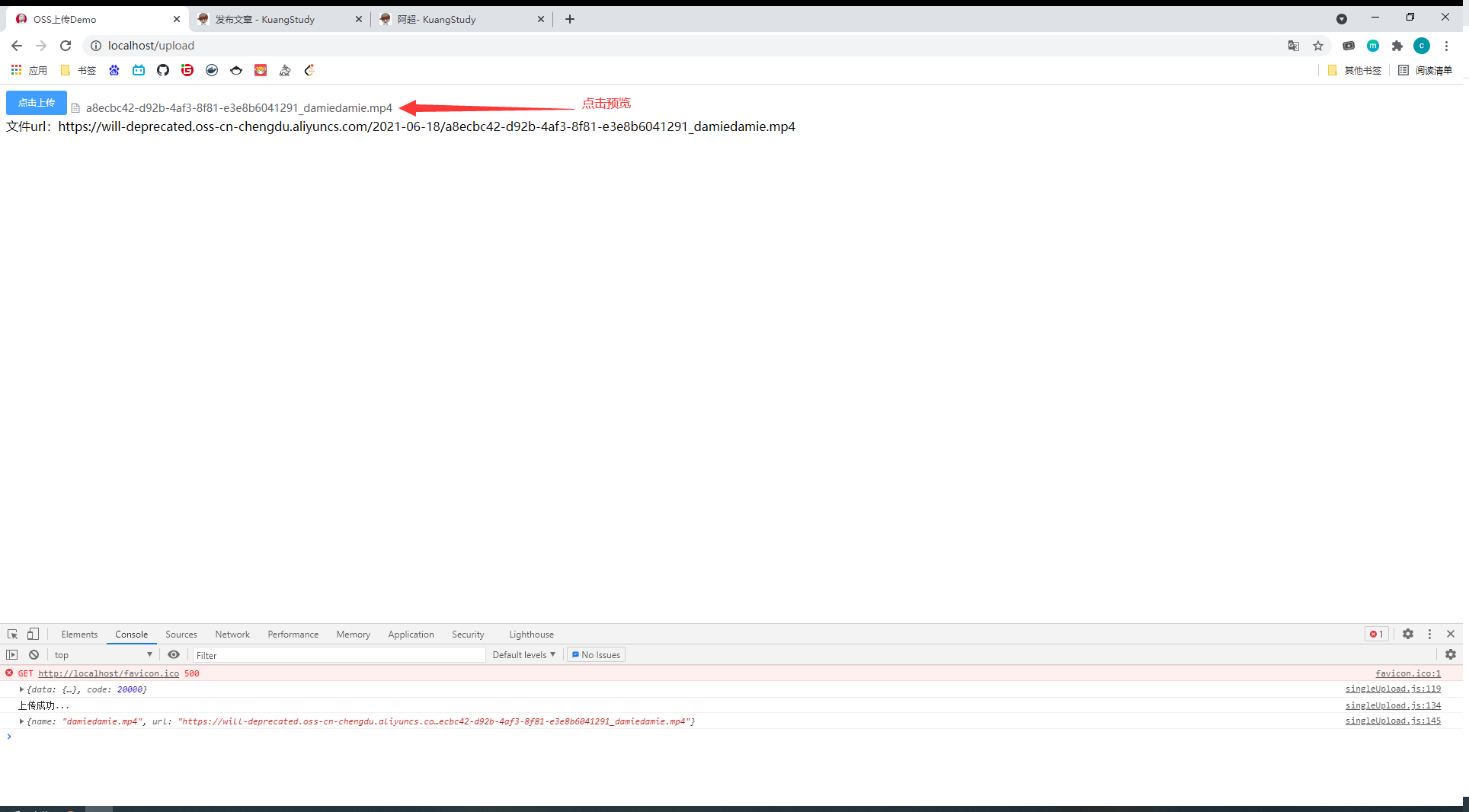
Task: Expand the {name: "damiedamie.mp4"...} logged object
Action: point(21,721)
